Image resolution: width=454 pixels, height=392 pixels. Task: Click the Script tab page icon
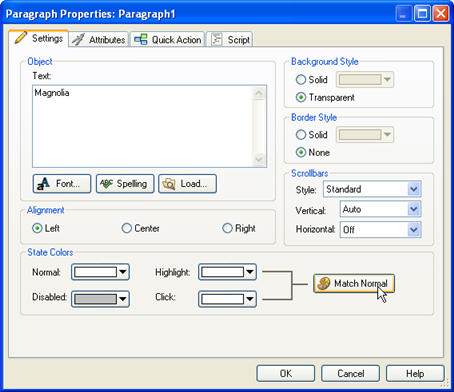tap(216, 39)
